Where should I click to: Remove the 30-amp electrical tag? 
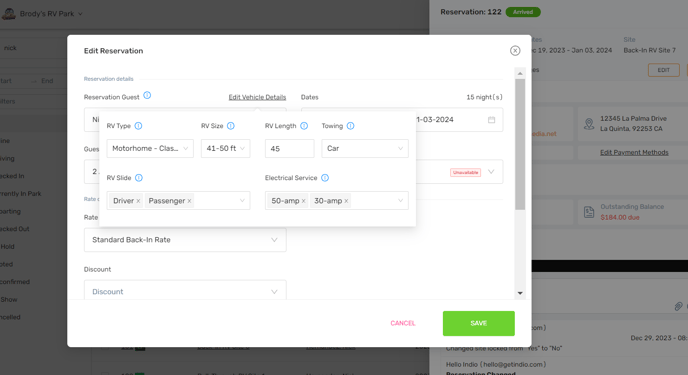tap(346, 201)
